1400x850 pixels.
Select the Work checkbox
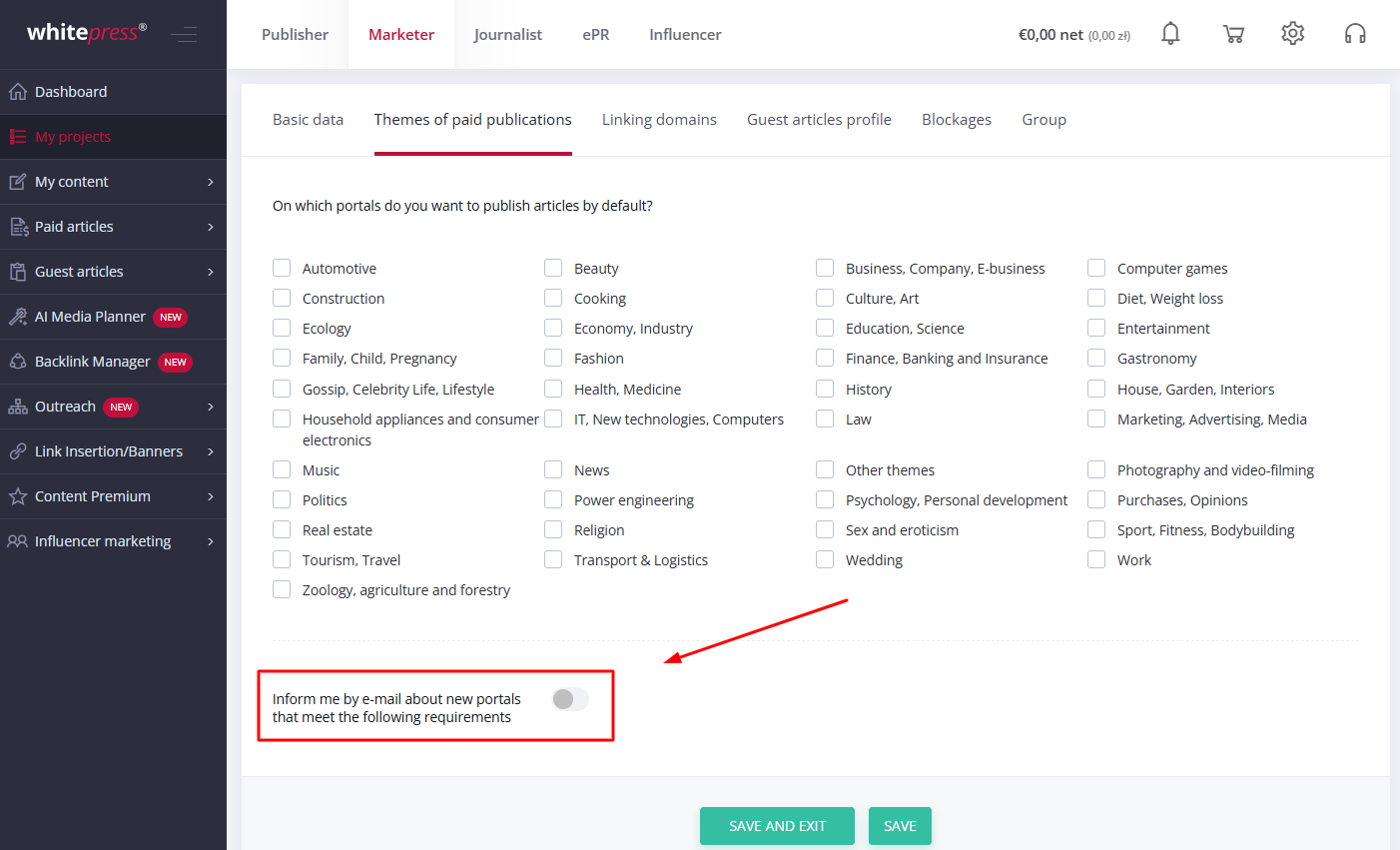[1096, 559]
